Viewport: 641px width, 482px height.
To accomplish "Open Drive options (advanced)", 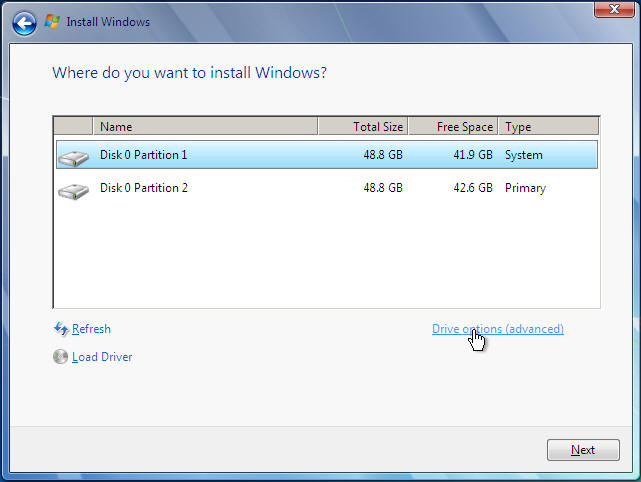I will pos(497,329).
